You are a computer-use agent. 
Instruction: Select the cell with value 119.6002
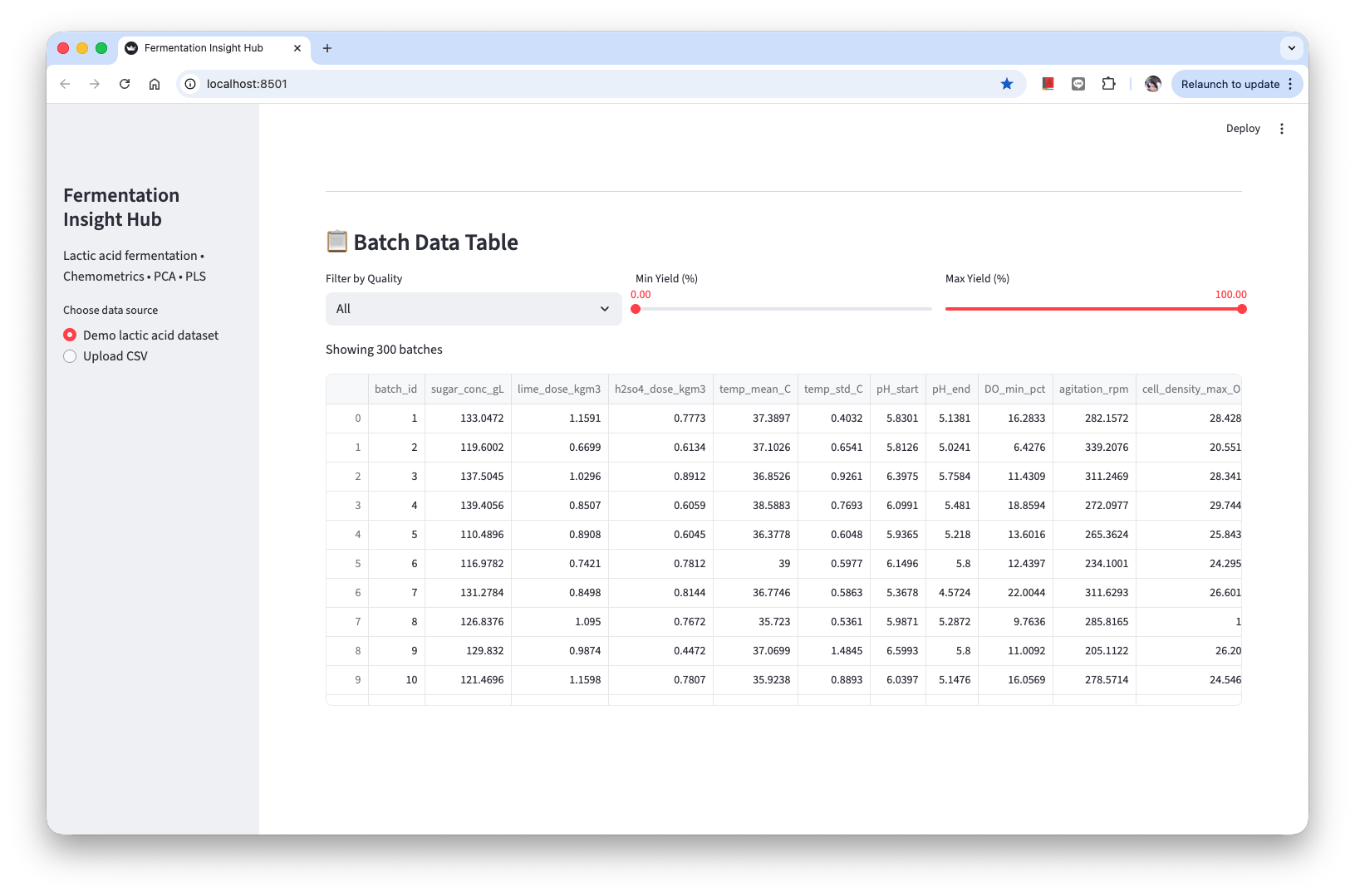coord(468,448)
